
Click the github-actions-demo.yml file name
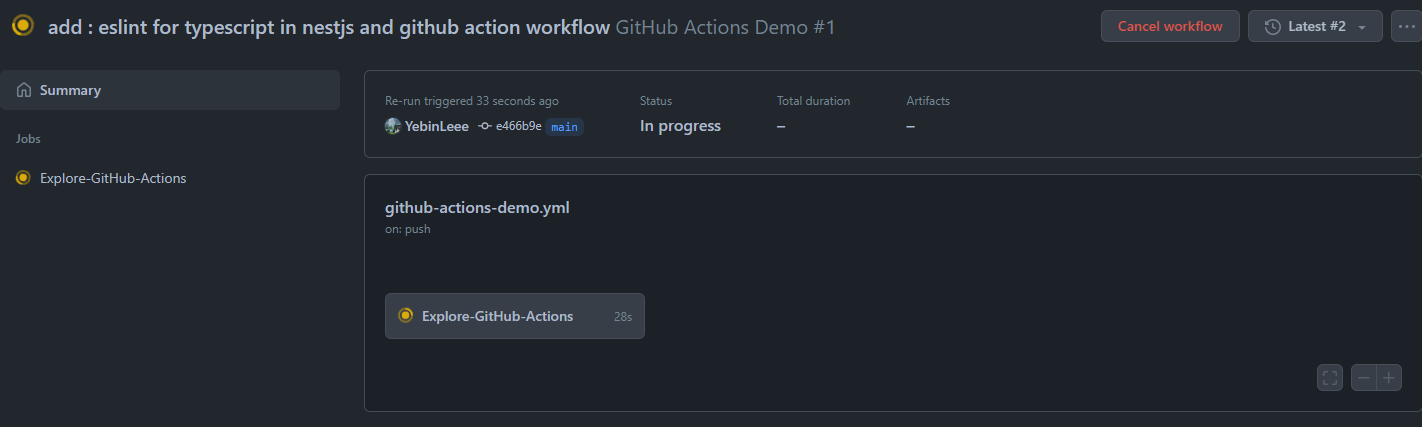pyautogui.click(x=477, y=208)
